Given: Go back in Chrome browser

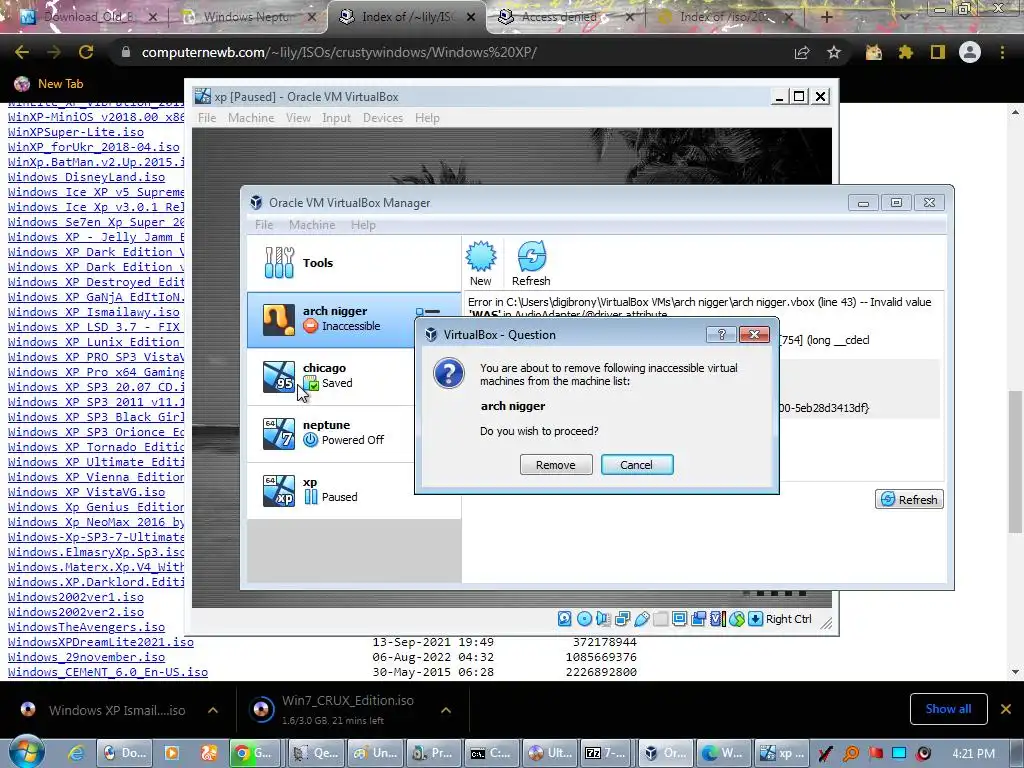Looking at the screenshot, I should pyautogui.click(x=22, y=52).
